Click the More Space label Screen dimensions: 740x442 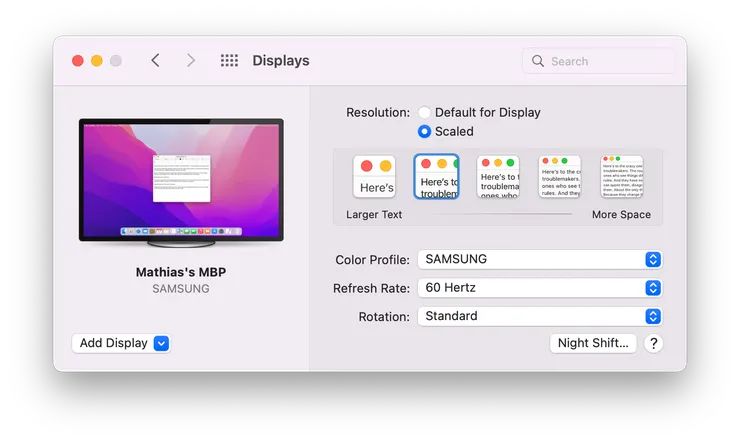(x=621, y=215)
